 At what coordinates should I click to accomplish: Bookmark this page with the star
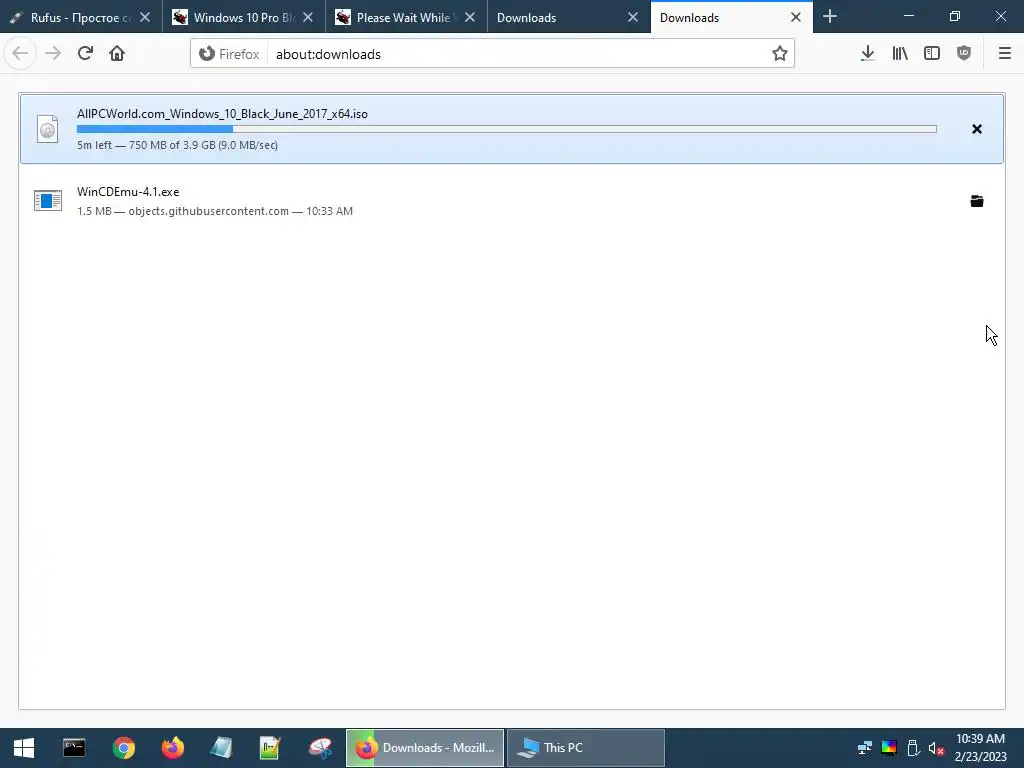779,54
